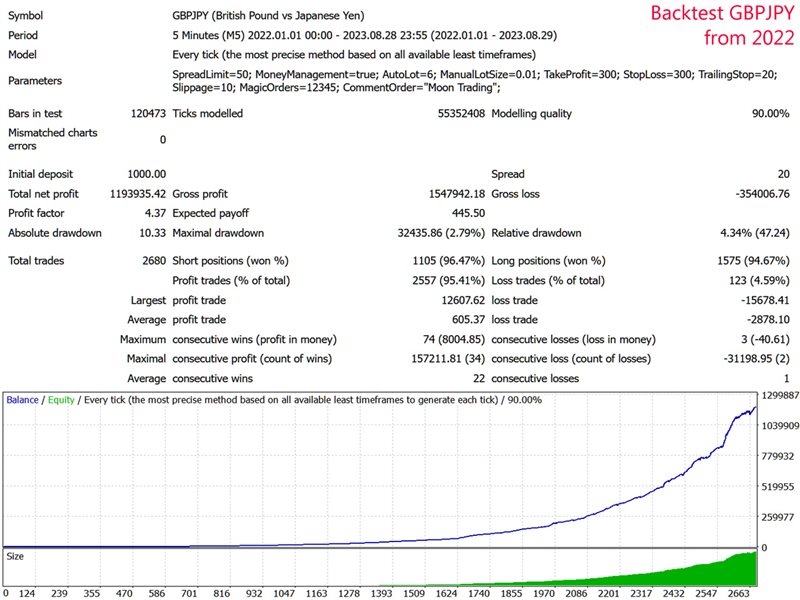Click the Period value '5 Minutes (M5)' line
Viewport: 800px width, 600px height.
[365, 35]
